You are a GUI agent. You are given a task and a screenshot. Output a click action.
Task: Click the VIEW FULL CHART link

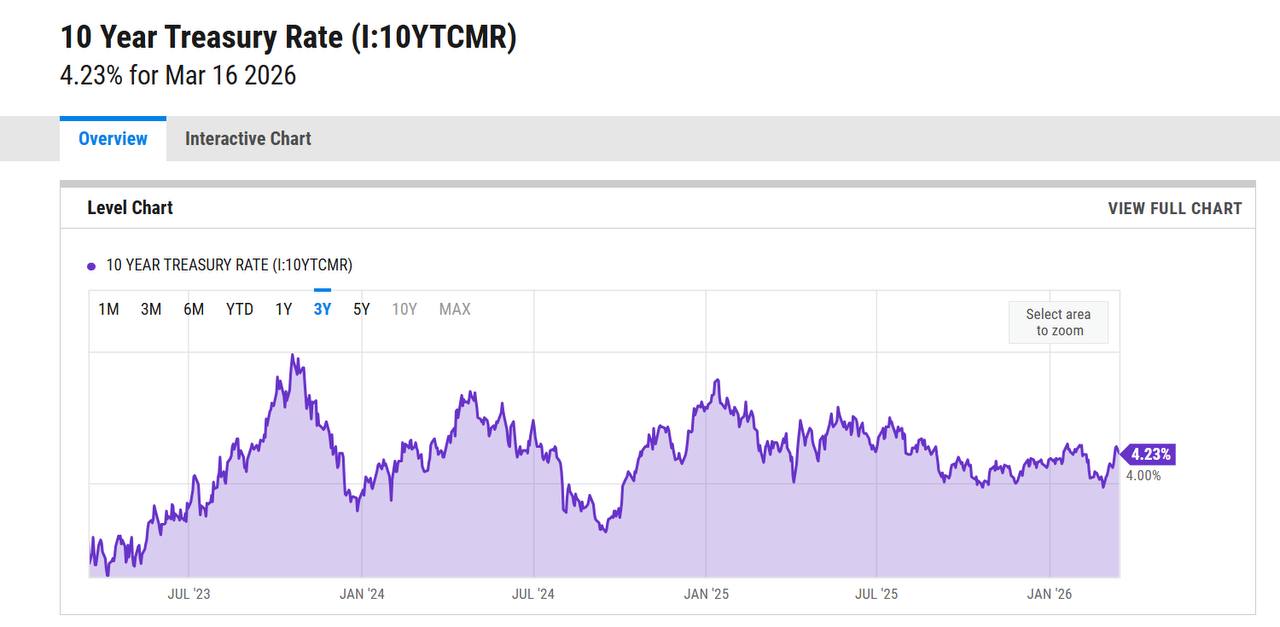pyautogui.click(x=1174, y=208)
